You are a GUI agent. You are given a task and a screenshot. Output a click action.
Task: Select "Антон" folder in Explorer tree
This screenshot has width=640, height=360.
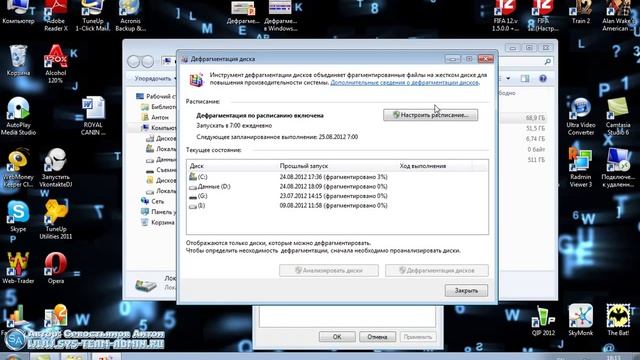[155, 118]
